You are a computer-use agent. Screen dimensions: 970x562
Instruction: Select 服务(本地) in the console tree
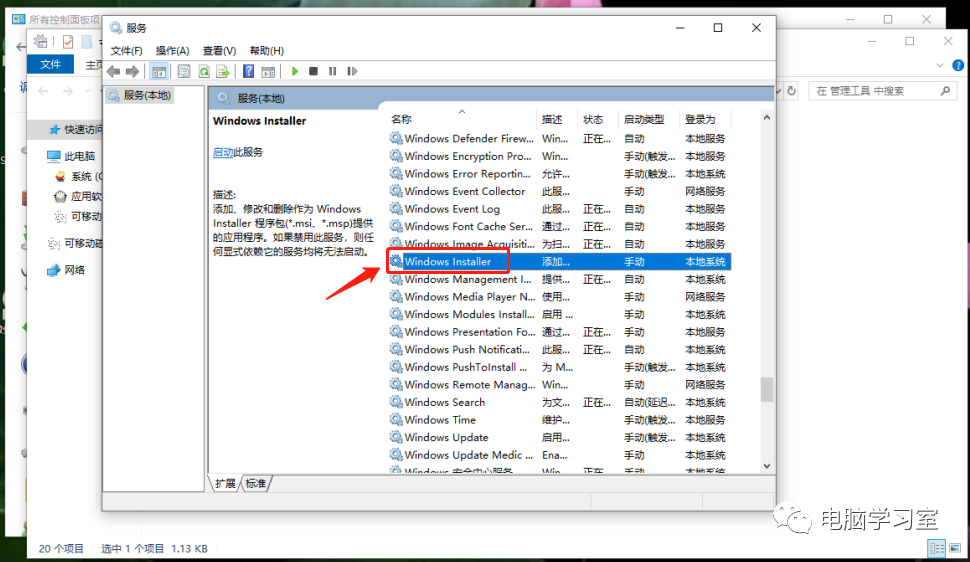pyautogui.click(x=140, y=95)
